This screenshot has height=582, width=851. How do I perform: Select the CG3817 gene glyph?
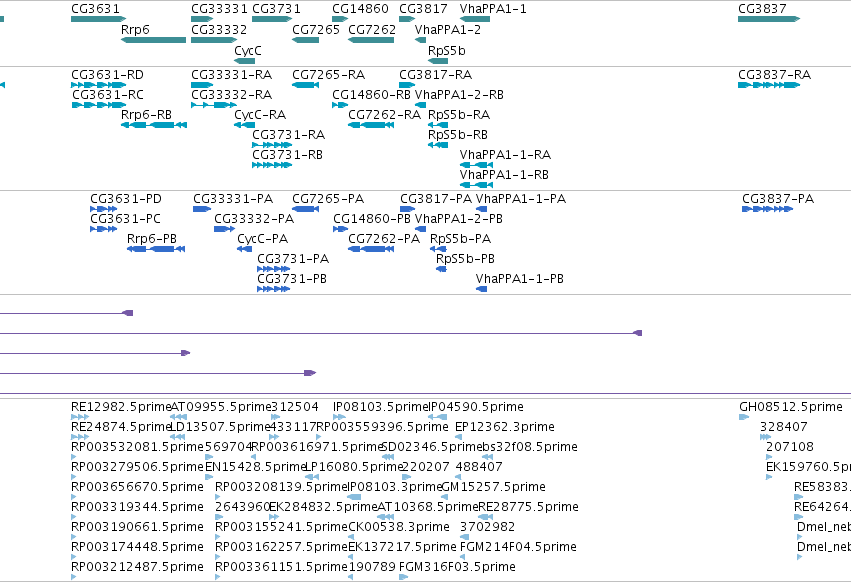(407, 19)
